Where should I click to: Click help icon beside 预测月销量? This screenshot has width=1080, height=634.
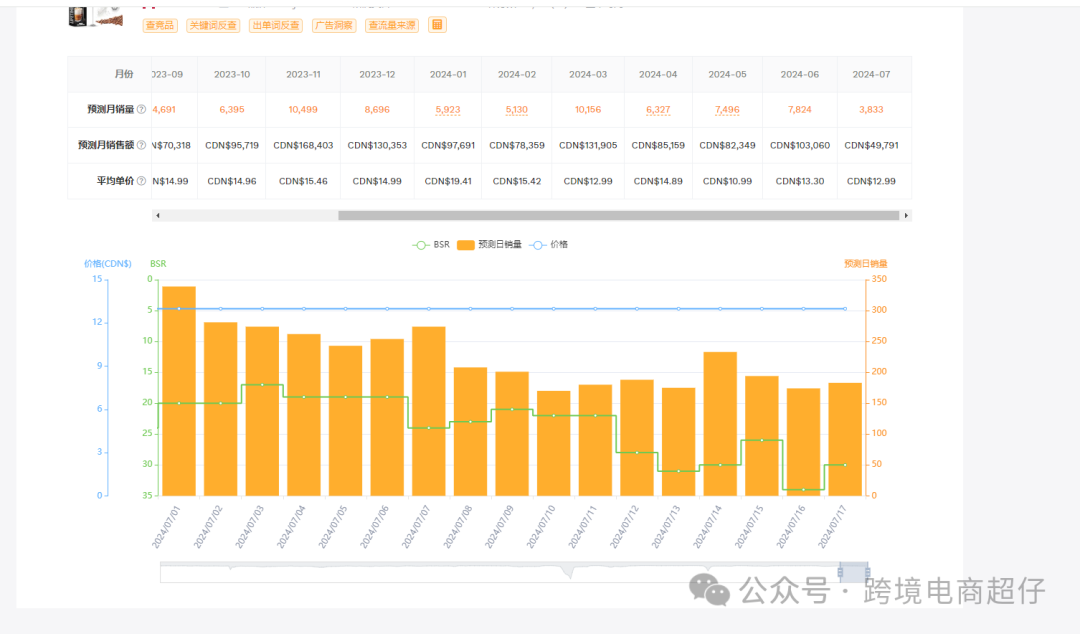[141, 109]
